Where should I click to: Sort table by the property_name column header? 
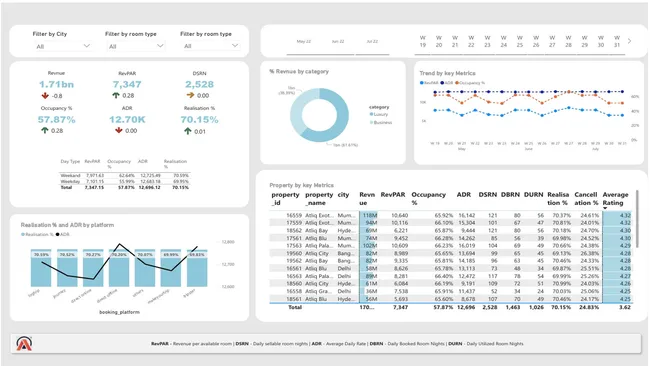[319, 199]
